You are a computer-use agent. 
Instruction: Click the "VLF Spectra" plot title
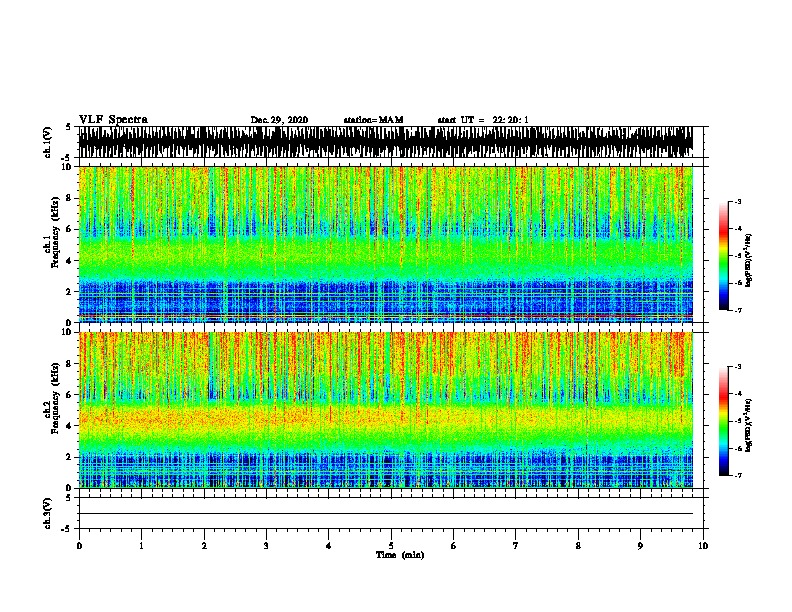(x=113, y=120)
